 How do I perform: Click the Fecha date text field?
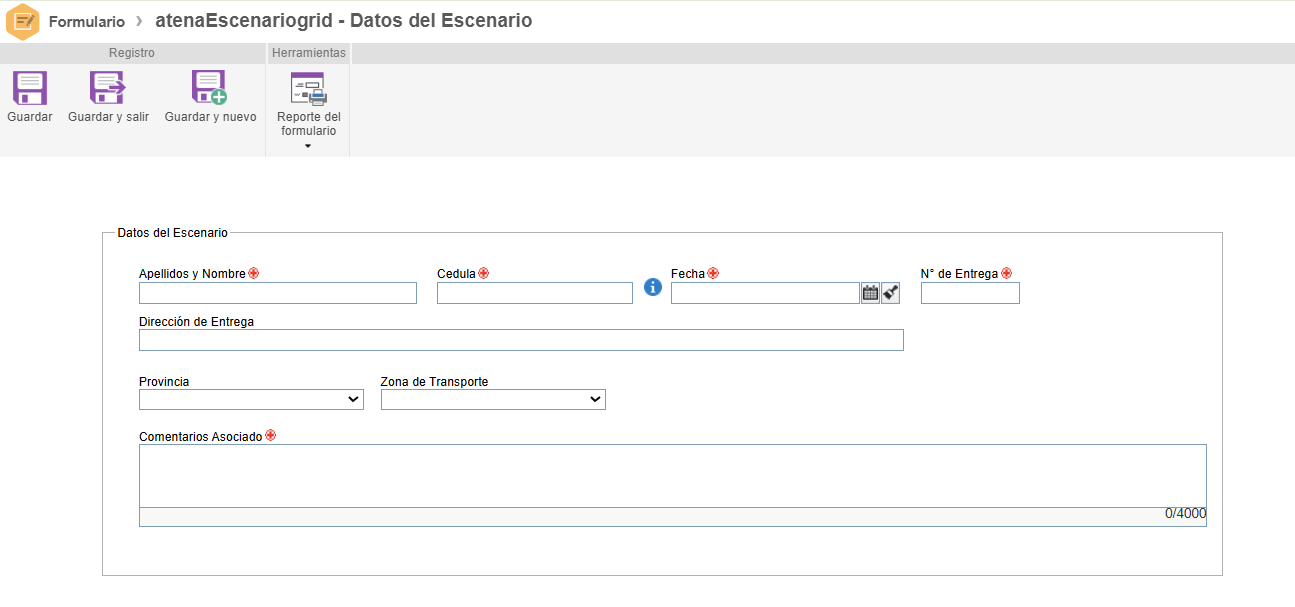(x=765, y=293)
